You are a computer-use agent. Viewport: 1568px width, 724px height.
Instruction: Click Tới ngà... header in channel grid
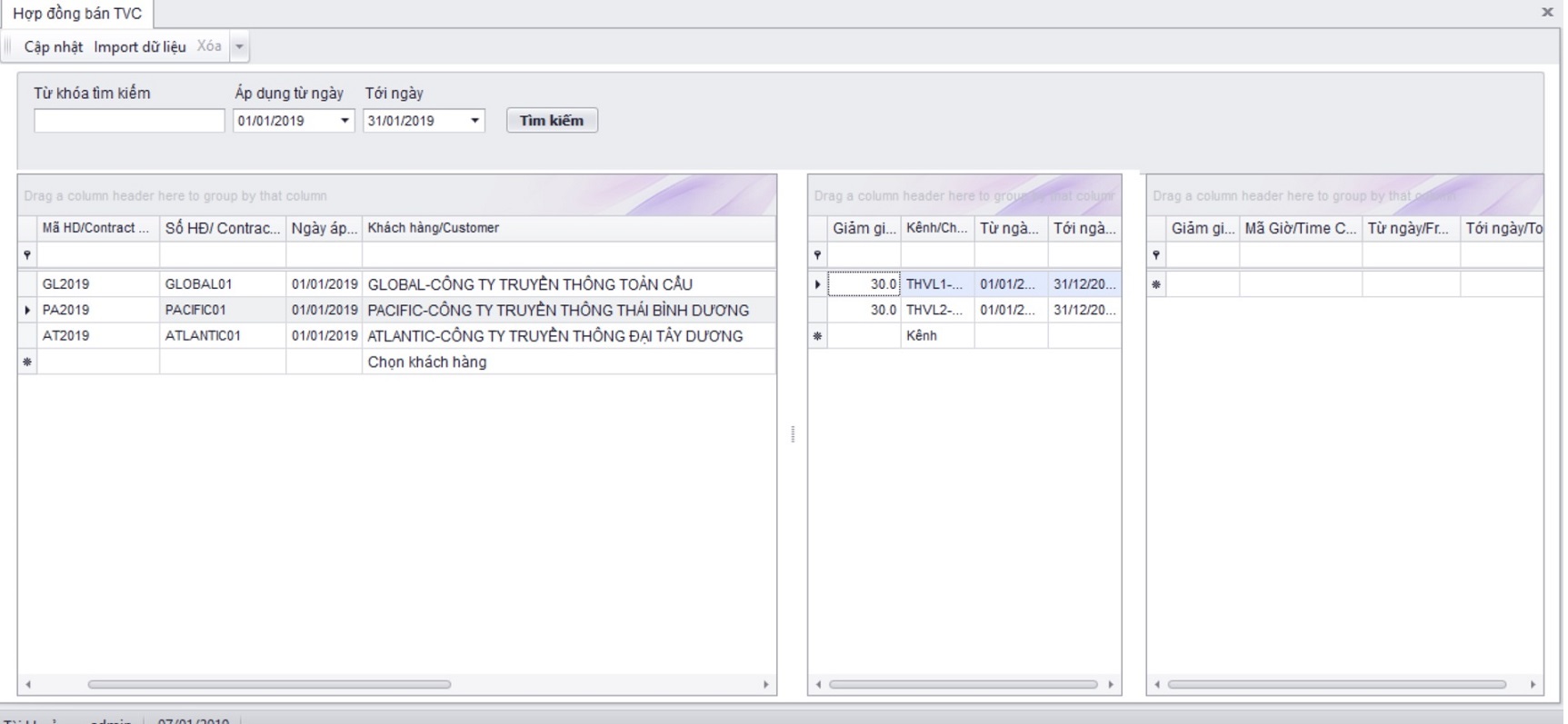[x=1084, y=228]
